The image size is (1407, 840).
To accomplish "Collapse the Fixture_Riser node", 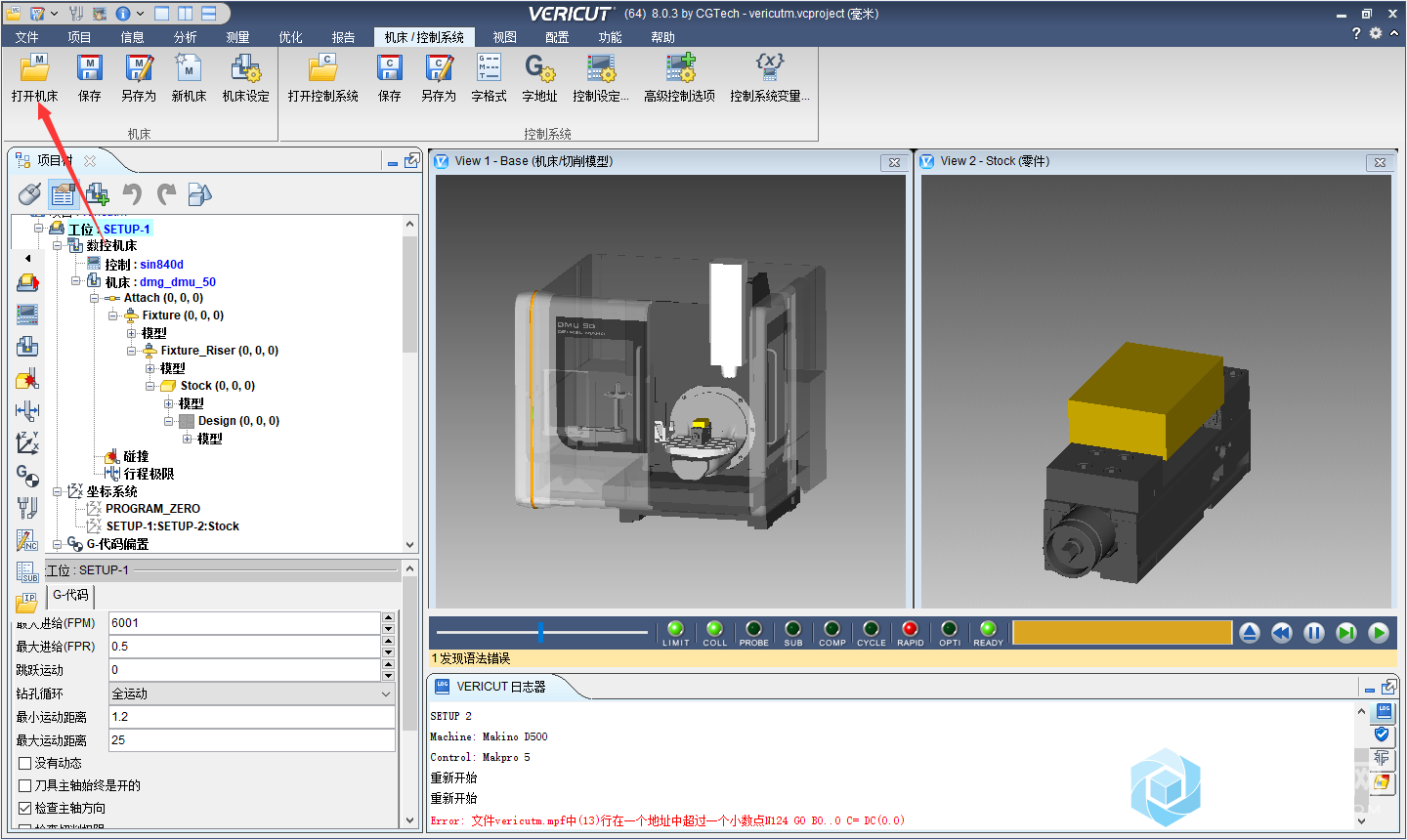I will [131, 351].
